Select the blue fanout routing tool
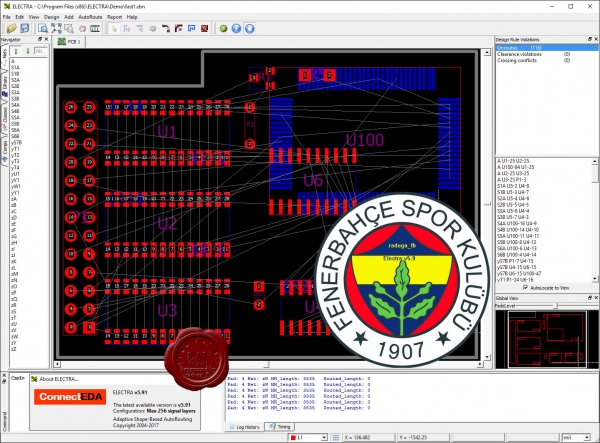The width and height of the screenshot is (600, 443). pyautogui.click(x=192, y=29)
